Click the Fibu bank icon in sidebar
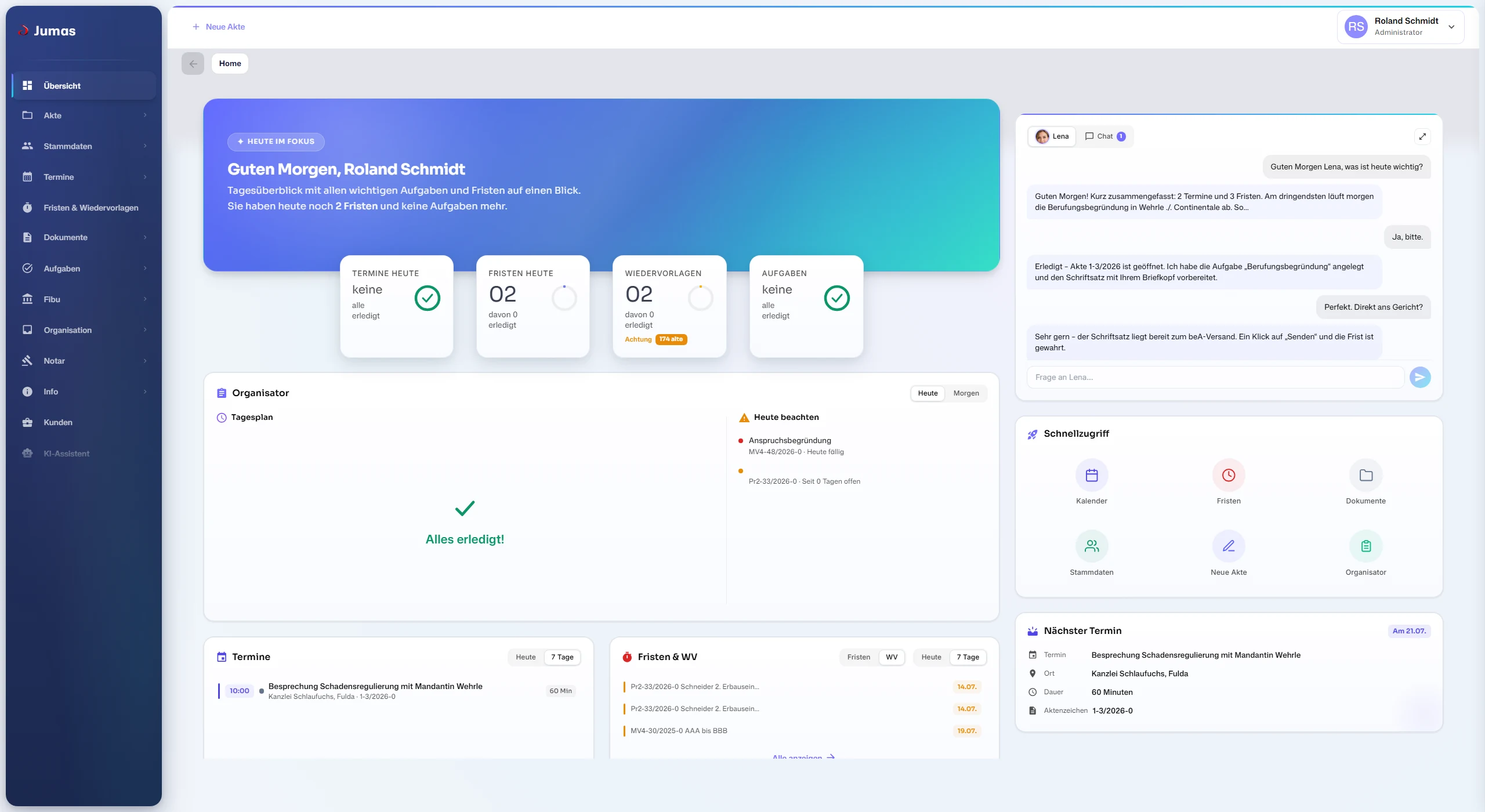 pos(27,299)
